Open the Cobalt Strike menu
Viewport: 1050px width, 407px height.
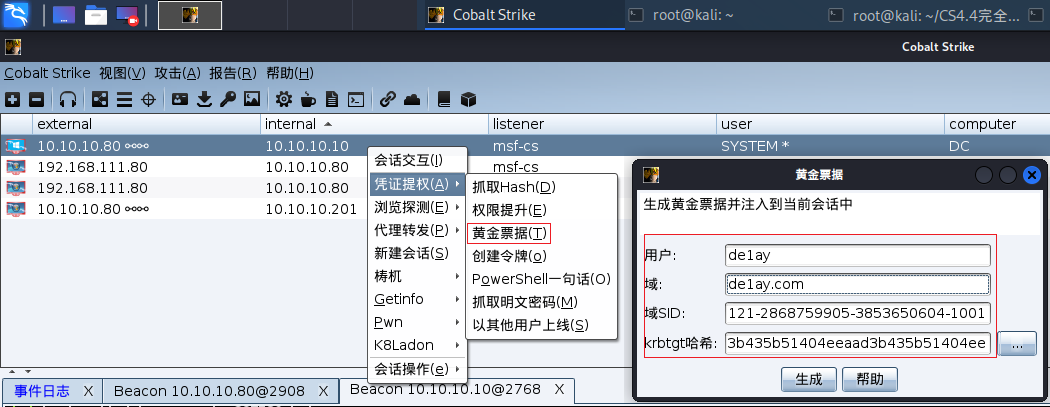tap(47, 73)
